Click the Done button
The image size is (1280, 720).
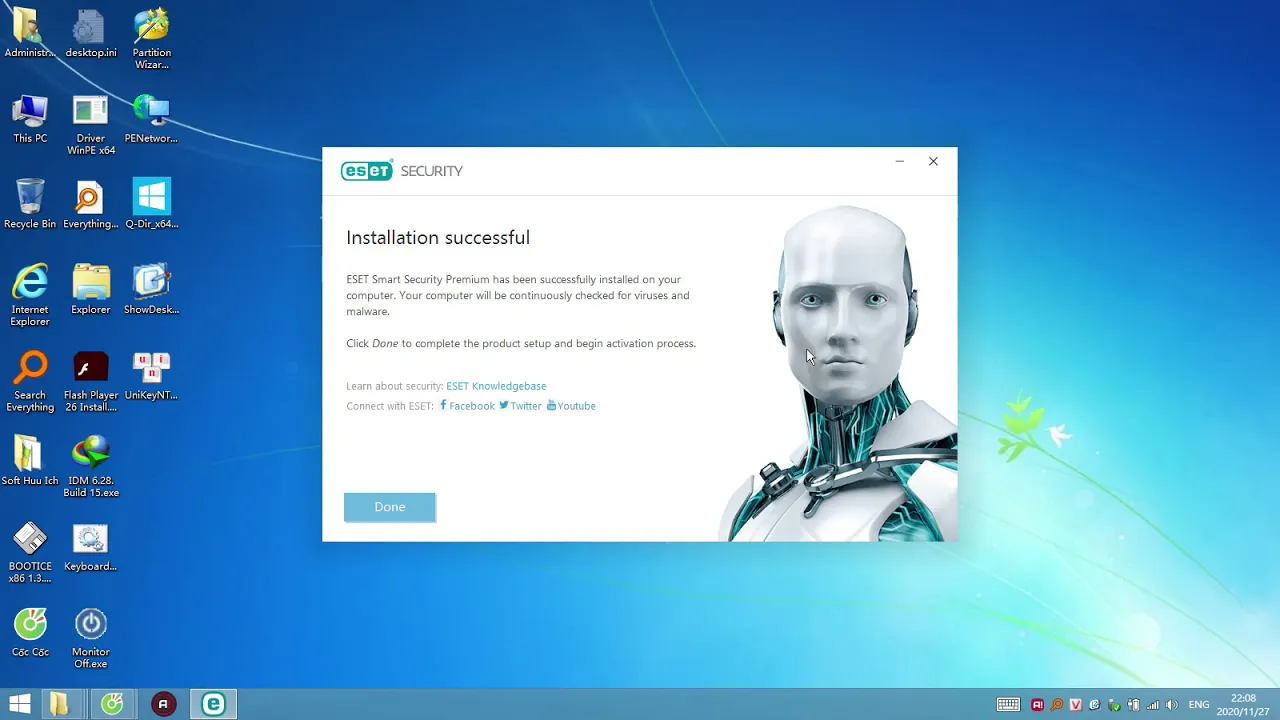click(390, 507)
